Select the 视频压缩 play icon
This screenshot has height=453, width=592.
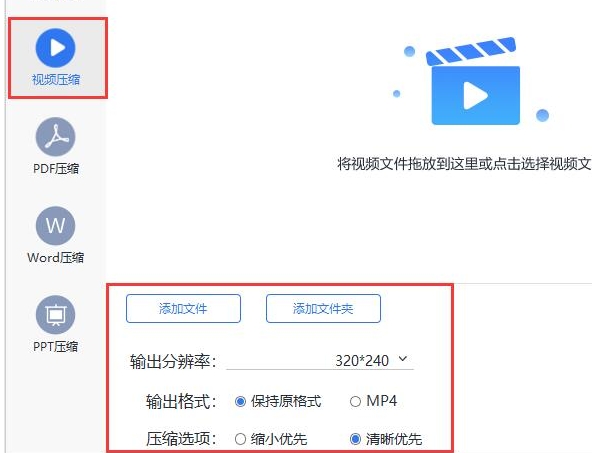56,48
